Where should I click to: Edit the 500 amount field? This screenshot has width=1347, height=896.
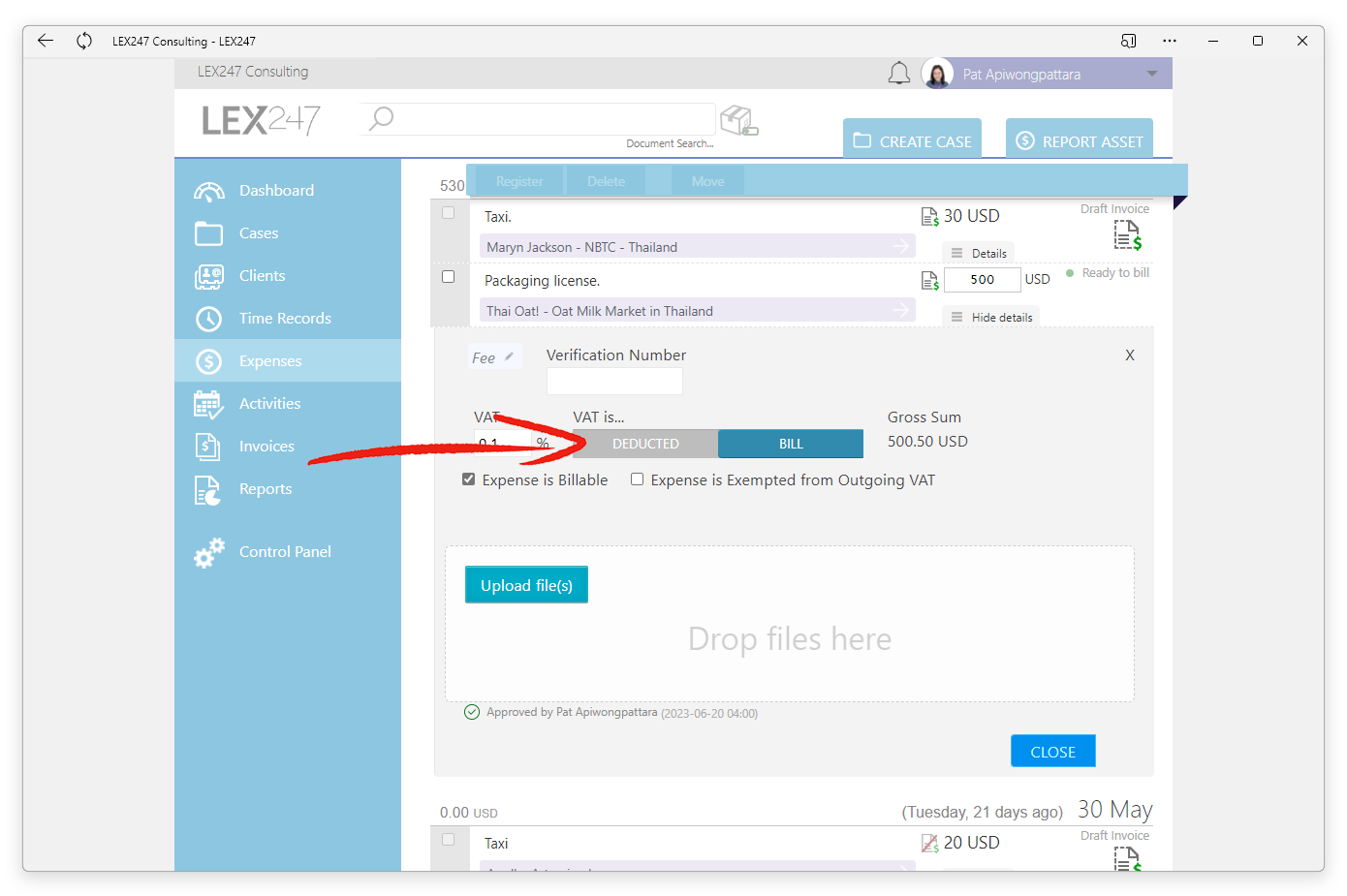(x=982, y=280)
